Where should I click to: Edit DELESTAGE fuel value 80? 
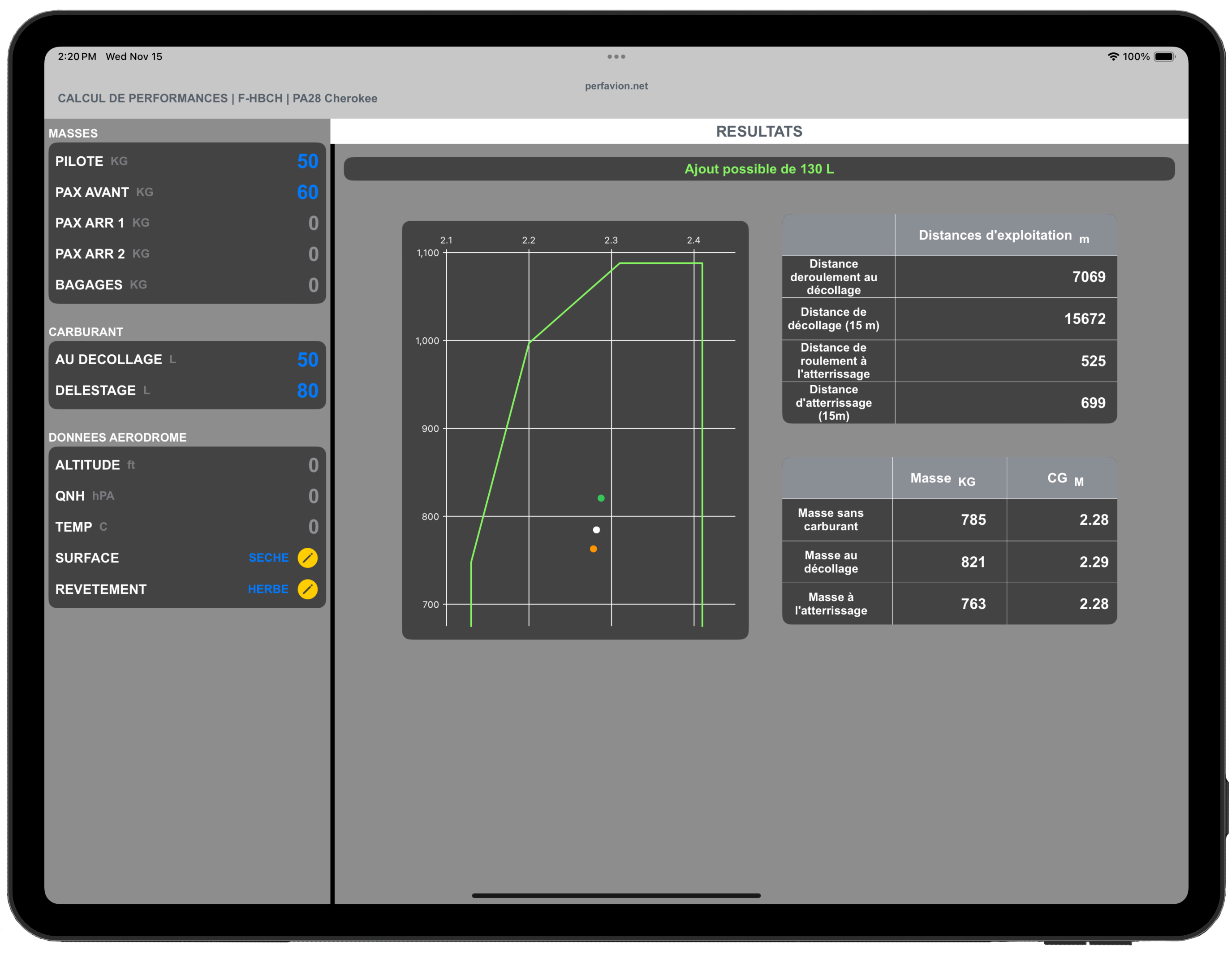[x=307, y=391]
